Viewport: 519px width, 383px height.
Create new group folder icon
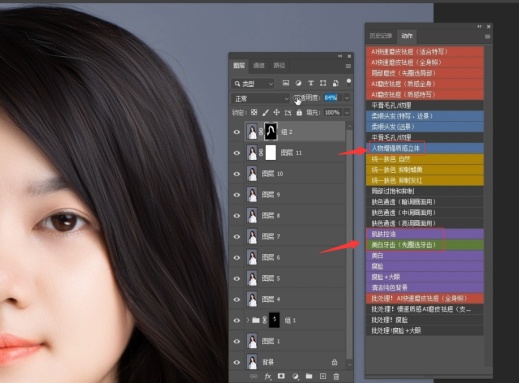309,376
